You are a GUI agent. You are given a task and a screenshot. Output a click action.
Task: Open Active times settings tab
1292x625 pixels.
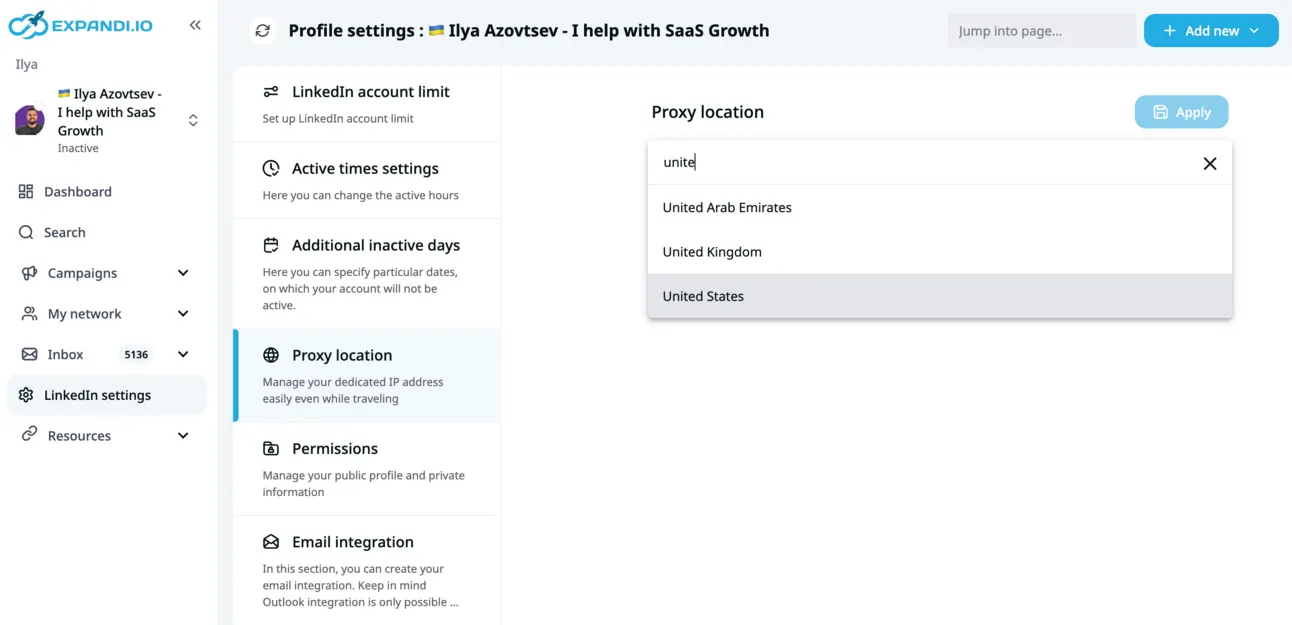pos(367,181)
